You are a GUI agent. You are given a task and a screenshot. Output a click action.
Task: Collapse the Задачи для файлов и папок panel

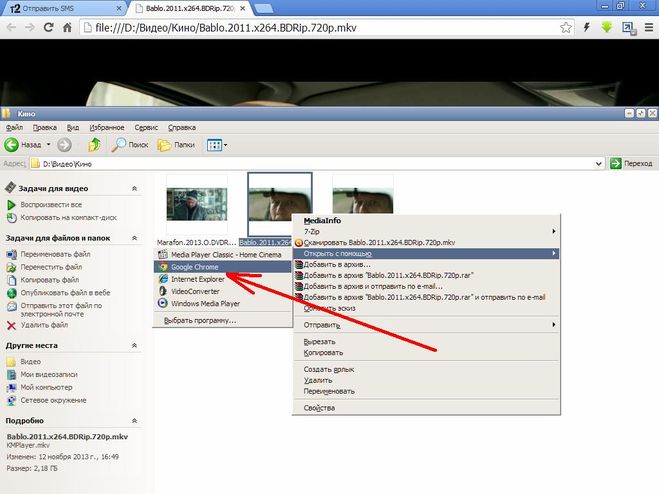click(x=134, y=238)
